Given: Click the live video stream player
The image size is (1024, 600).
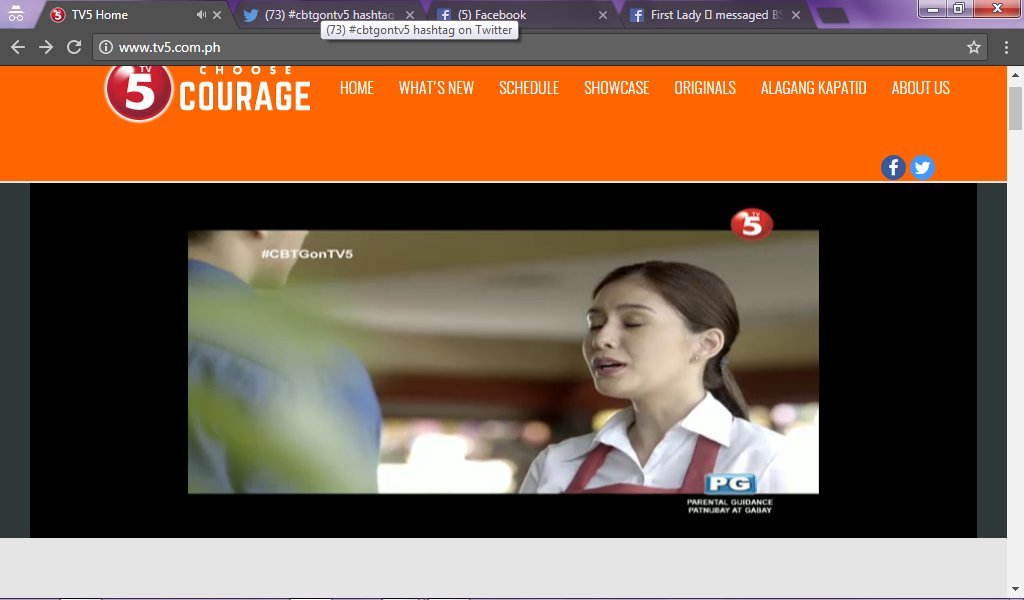Looking at the screenshot, I should point(503,360).
